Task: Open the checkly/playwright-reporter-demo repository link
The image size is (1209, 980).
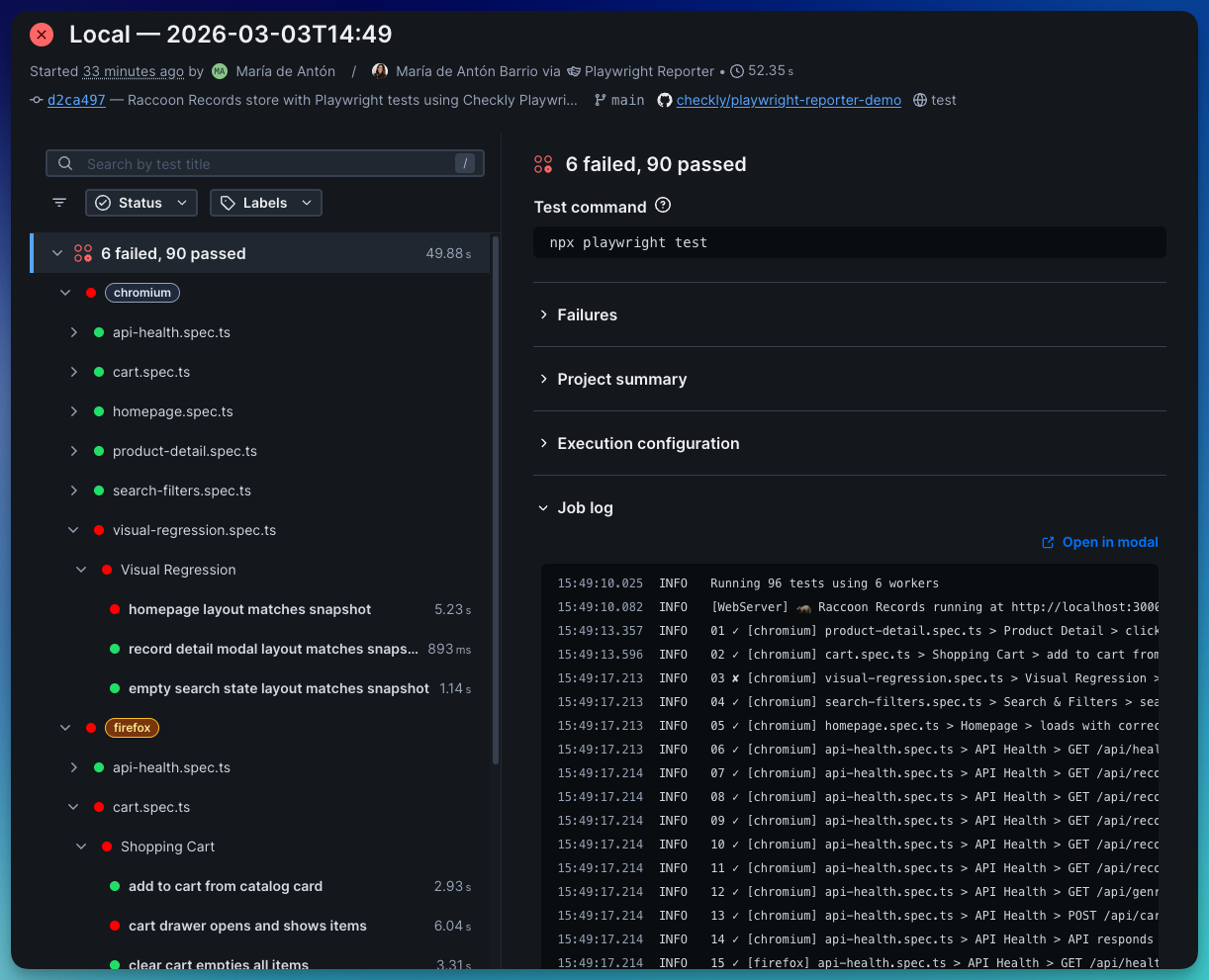Action: tap(789, 100)
